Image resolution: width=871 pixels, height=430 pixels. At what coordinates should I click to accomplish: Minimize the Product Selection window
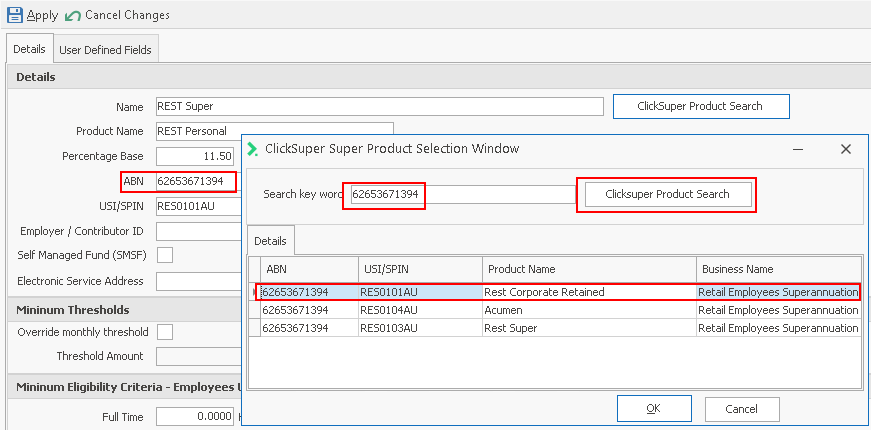click(798, 149)
